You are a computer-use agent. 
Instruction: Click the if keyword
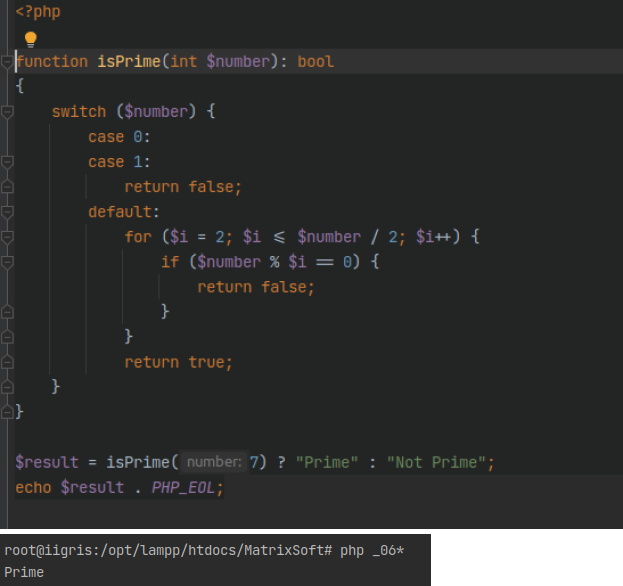[170, 262]
